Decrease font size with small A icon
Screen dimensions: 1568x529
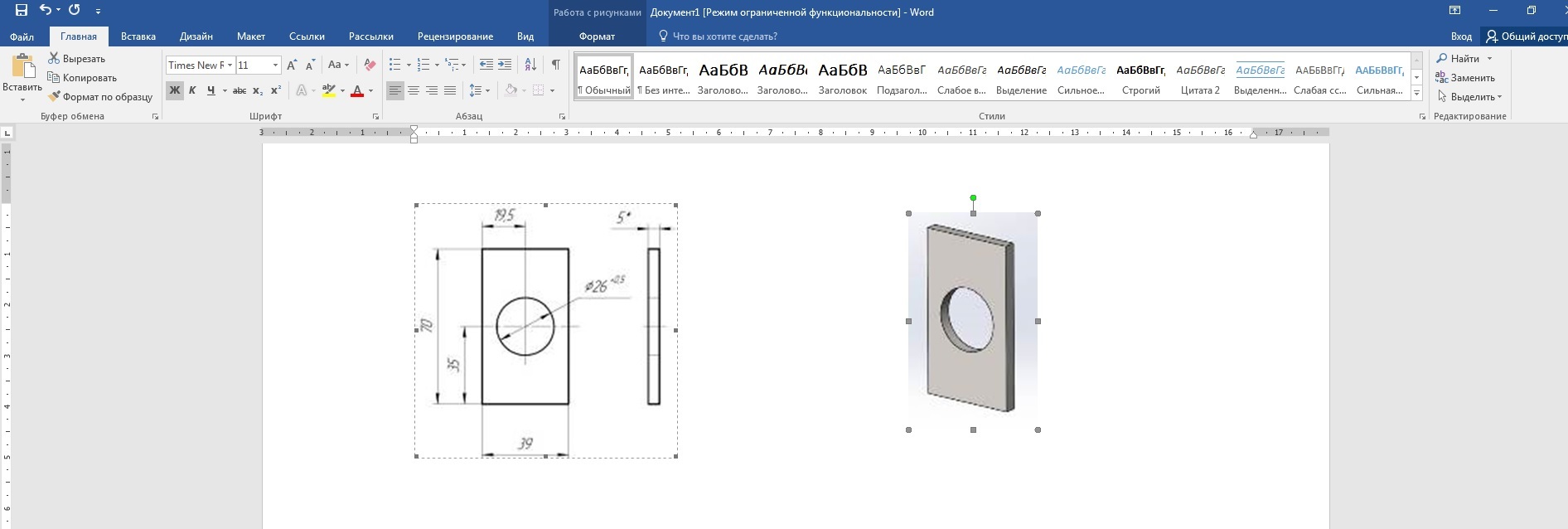[x=311, y=65]
